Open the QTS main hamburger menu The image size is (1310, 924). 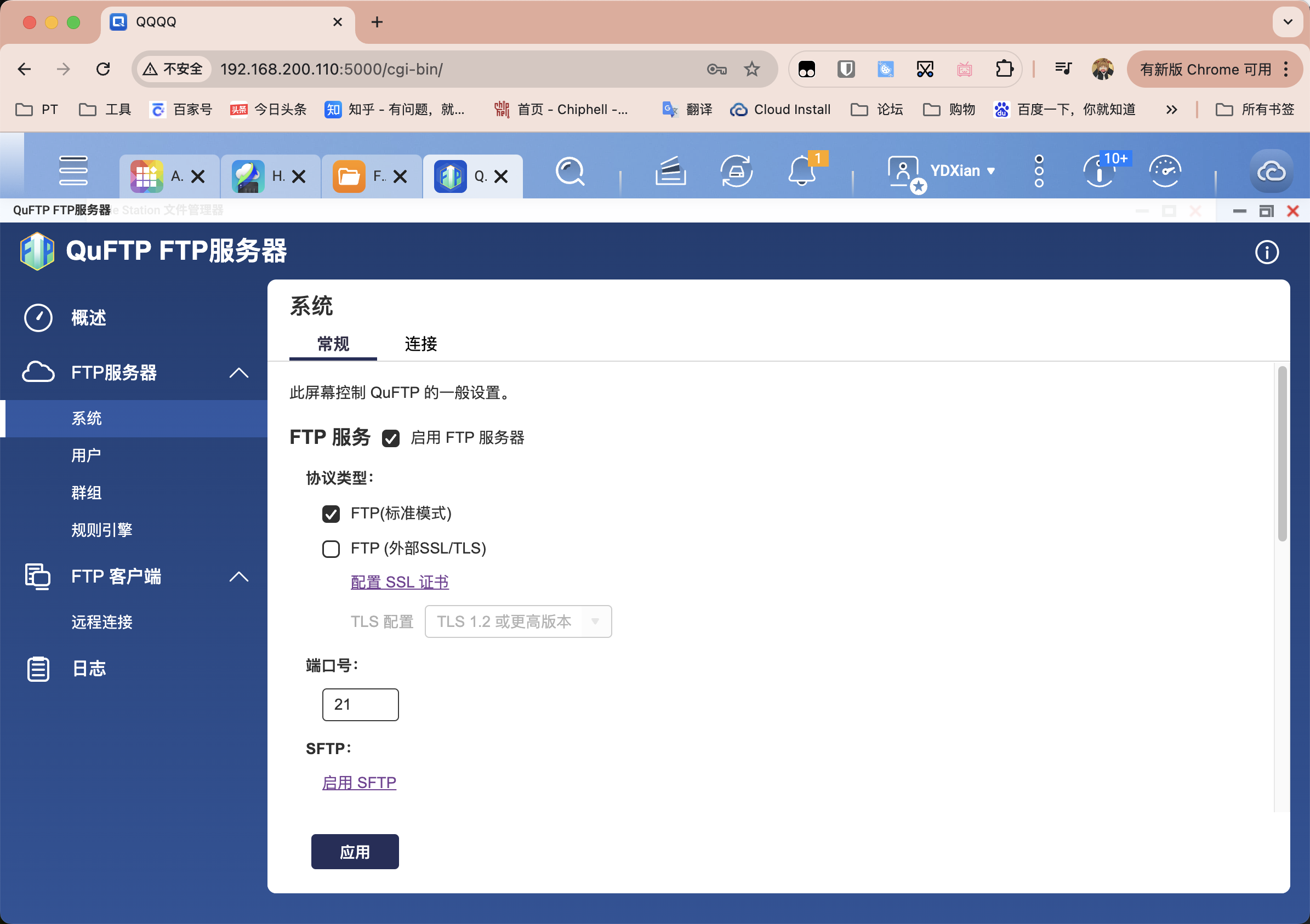point(73,170)
